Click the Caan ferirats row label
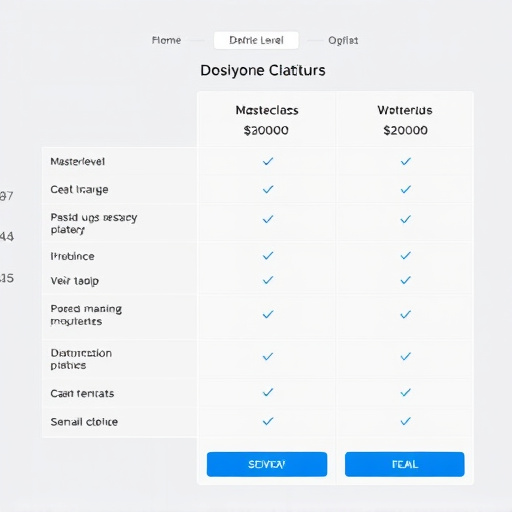Image resolution: width=512 pixels, height=512 pixels. [82, 394]
